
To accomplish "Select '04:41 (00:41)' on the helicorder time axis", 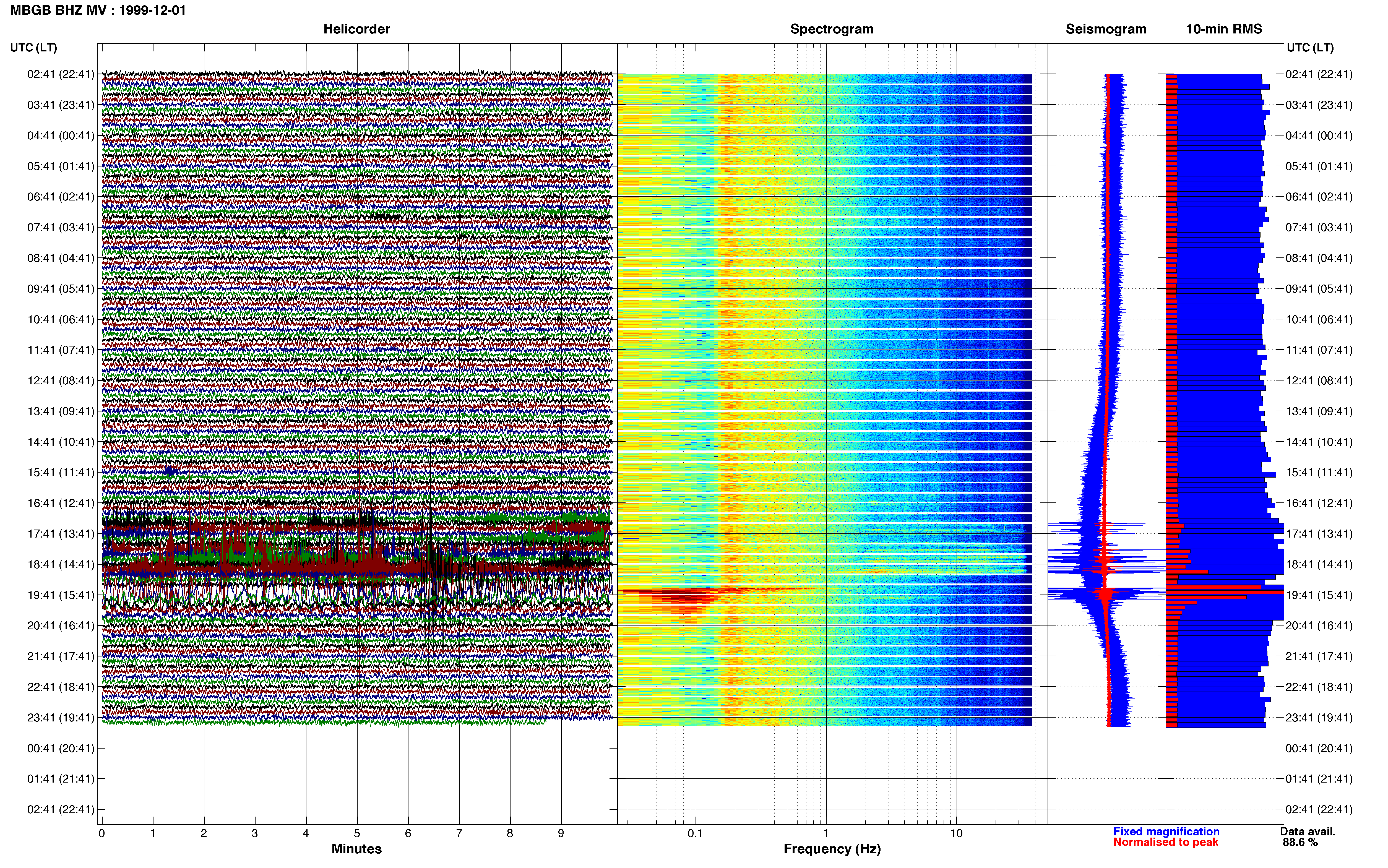I will (x=61, y=135).
